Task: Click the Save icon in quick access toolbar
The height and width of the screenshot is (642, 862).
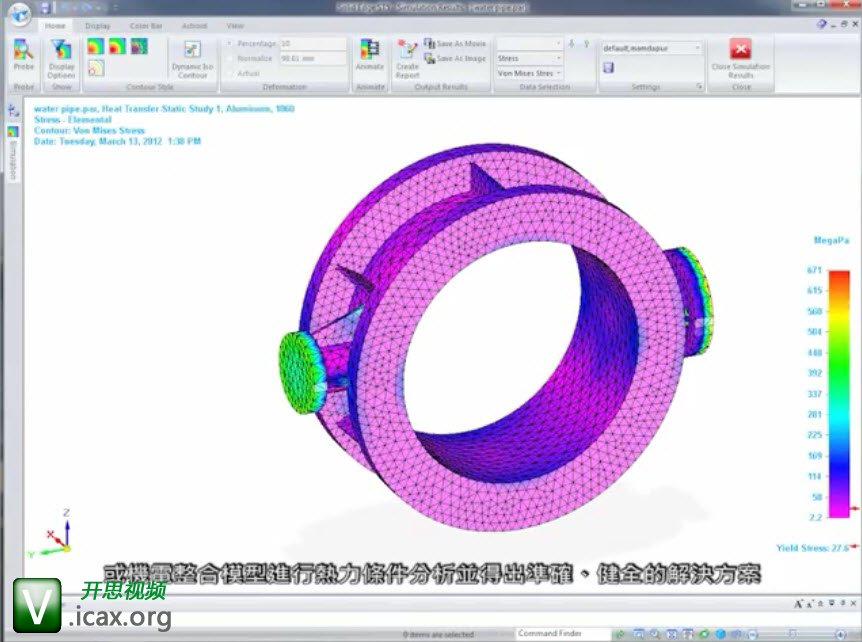Action: (x=46, y=8)
